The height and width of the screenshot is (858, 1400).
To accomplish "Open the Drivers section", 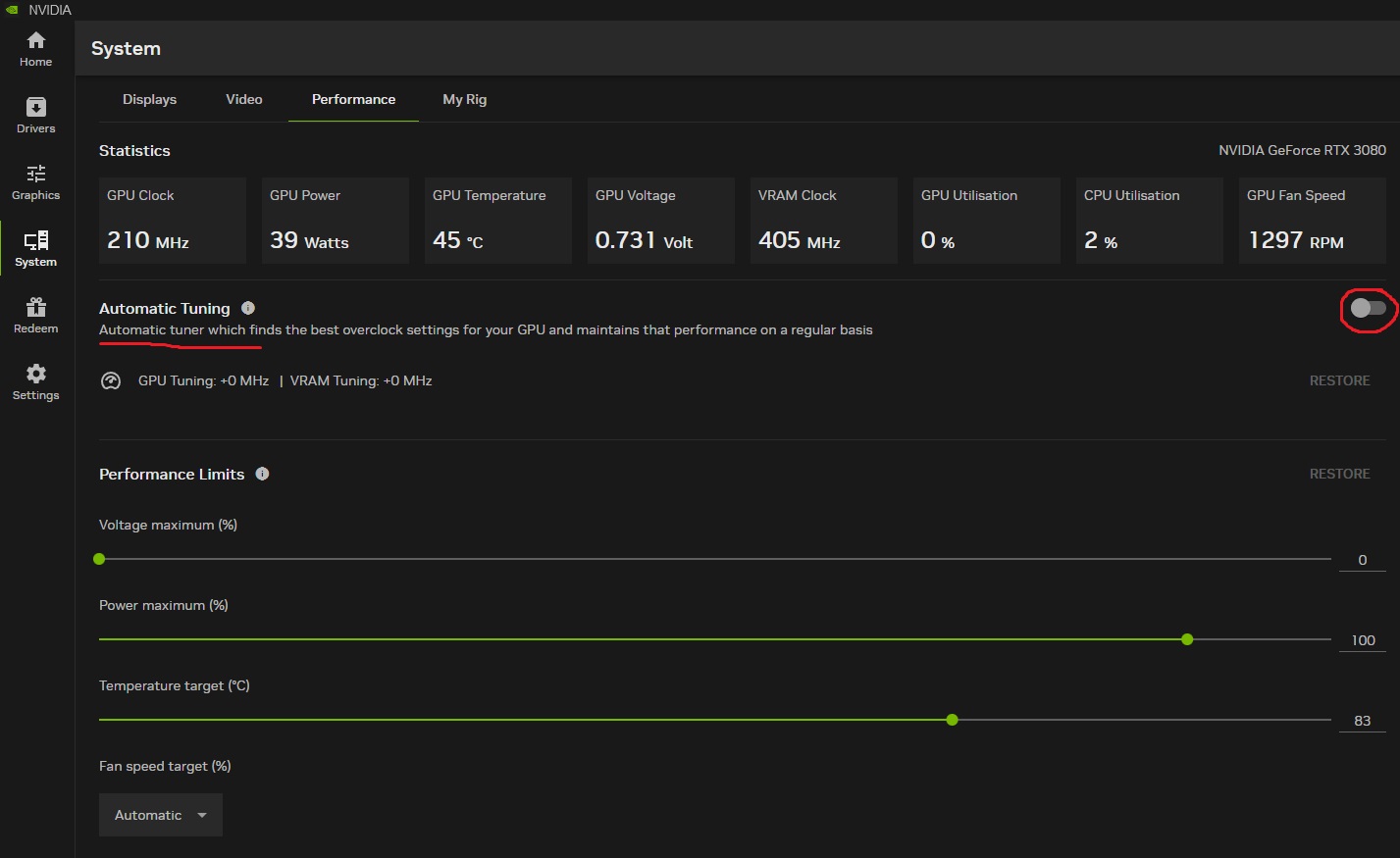I will [x=36, y=116].
